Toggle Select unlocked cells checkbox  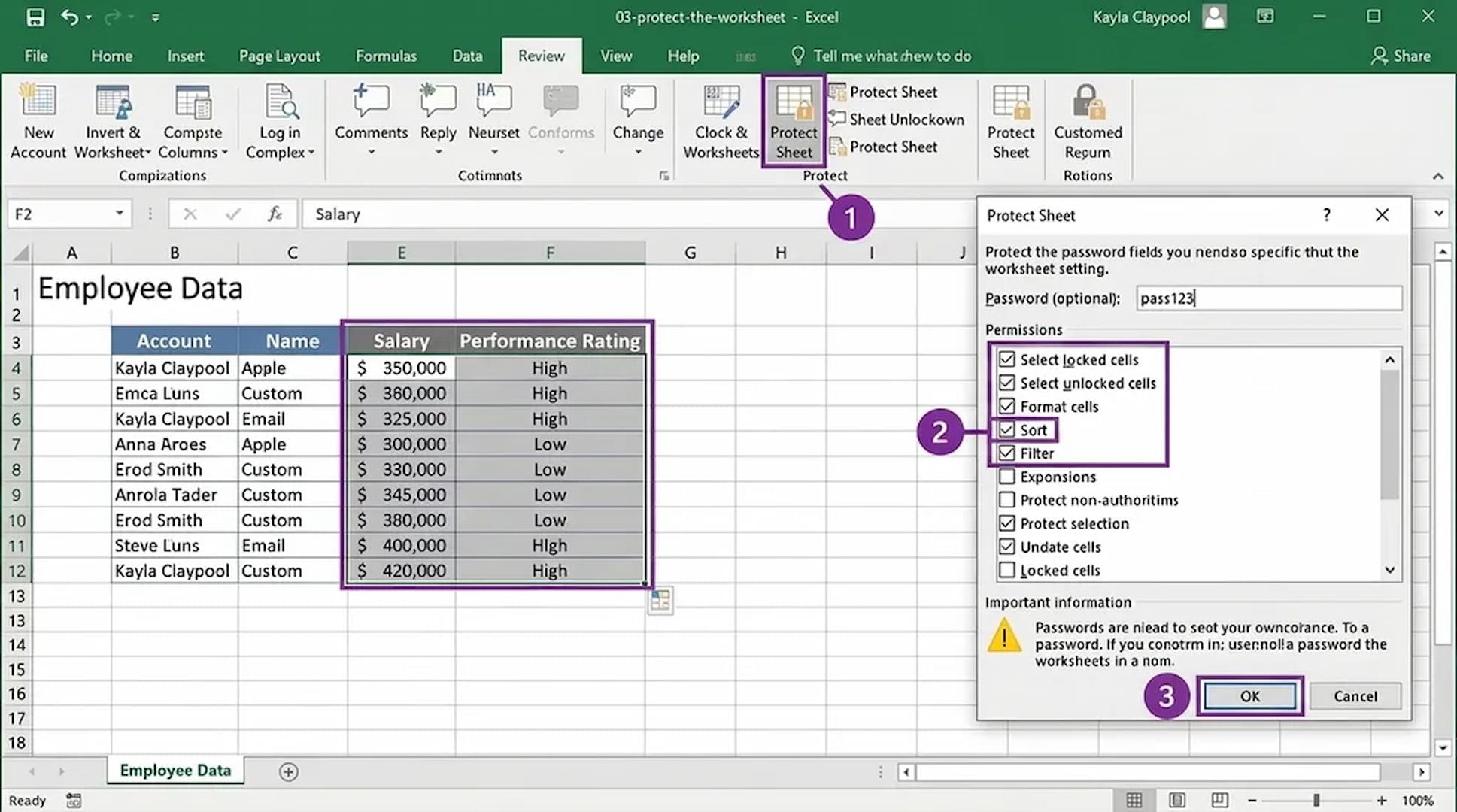pos(1006,383)
